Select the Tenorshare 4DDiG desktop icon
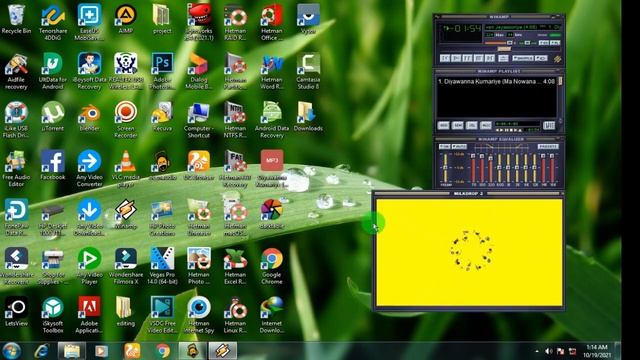The height and width of the screenshot is (360, 640). (x=53, y=22)
